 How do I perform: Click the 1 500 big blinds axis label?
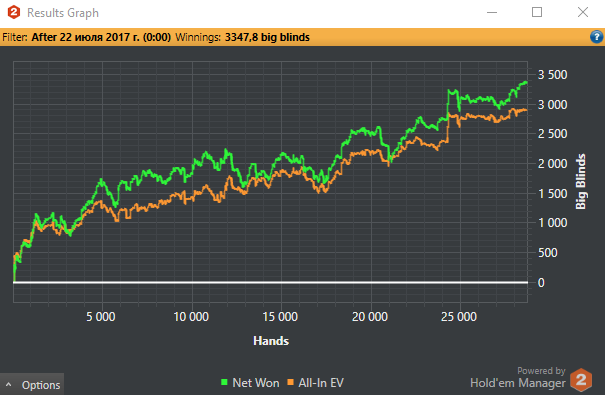click(553, 193)
